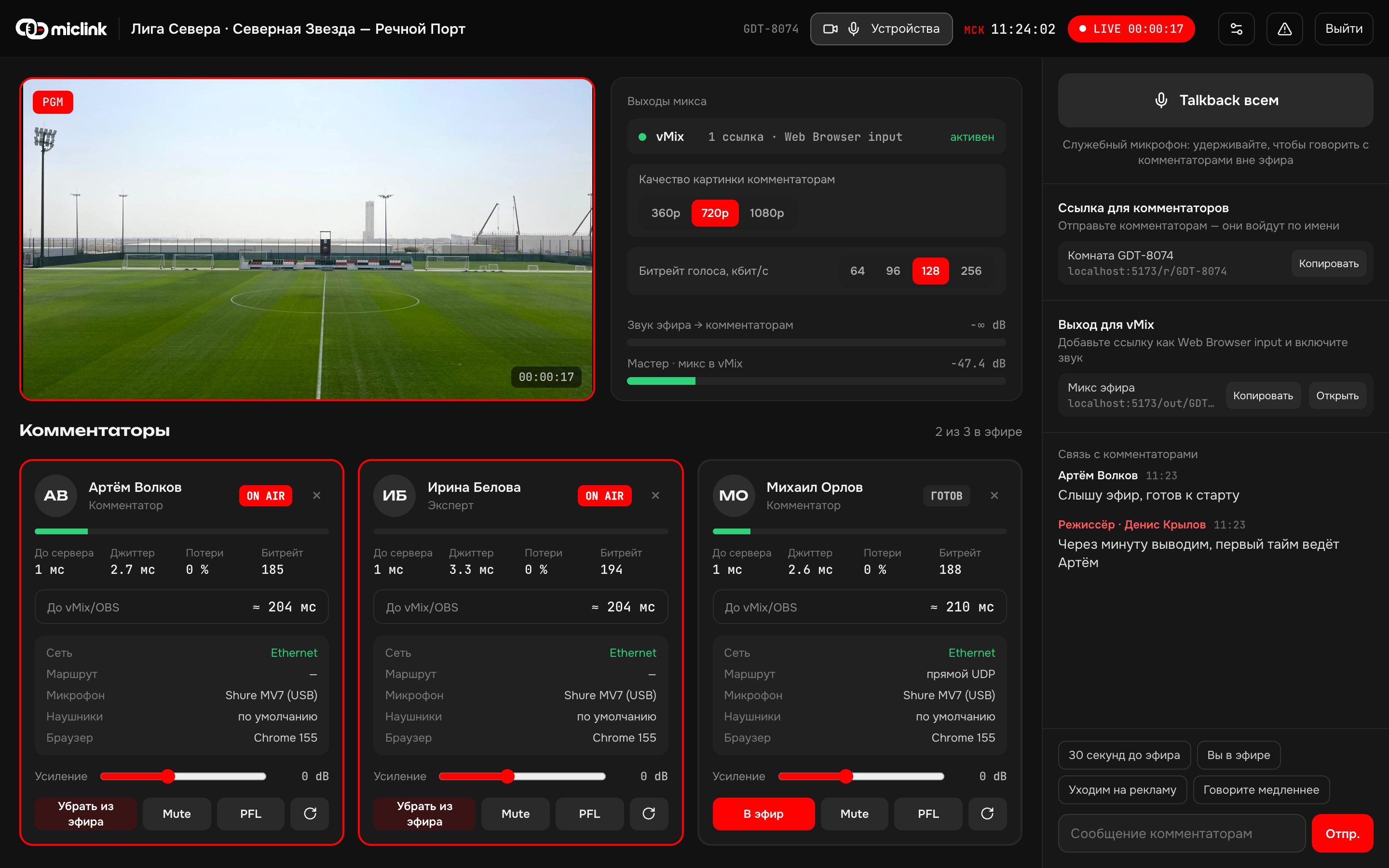Open the warning triangle alerts icon
1389x868 pixels.
coord(1284,29)
